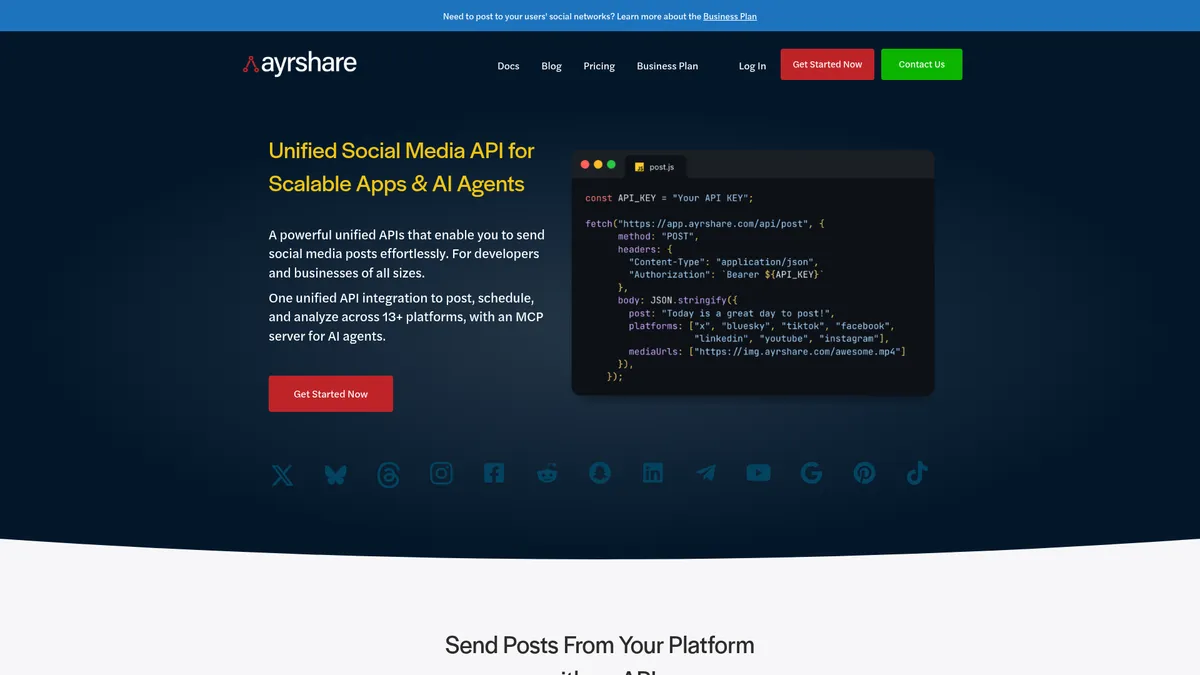Click the TikTok icon

point(917,474)
